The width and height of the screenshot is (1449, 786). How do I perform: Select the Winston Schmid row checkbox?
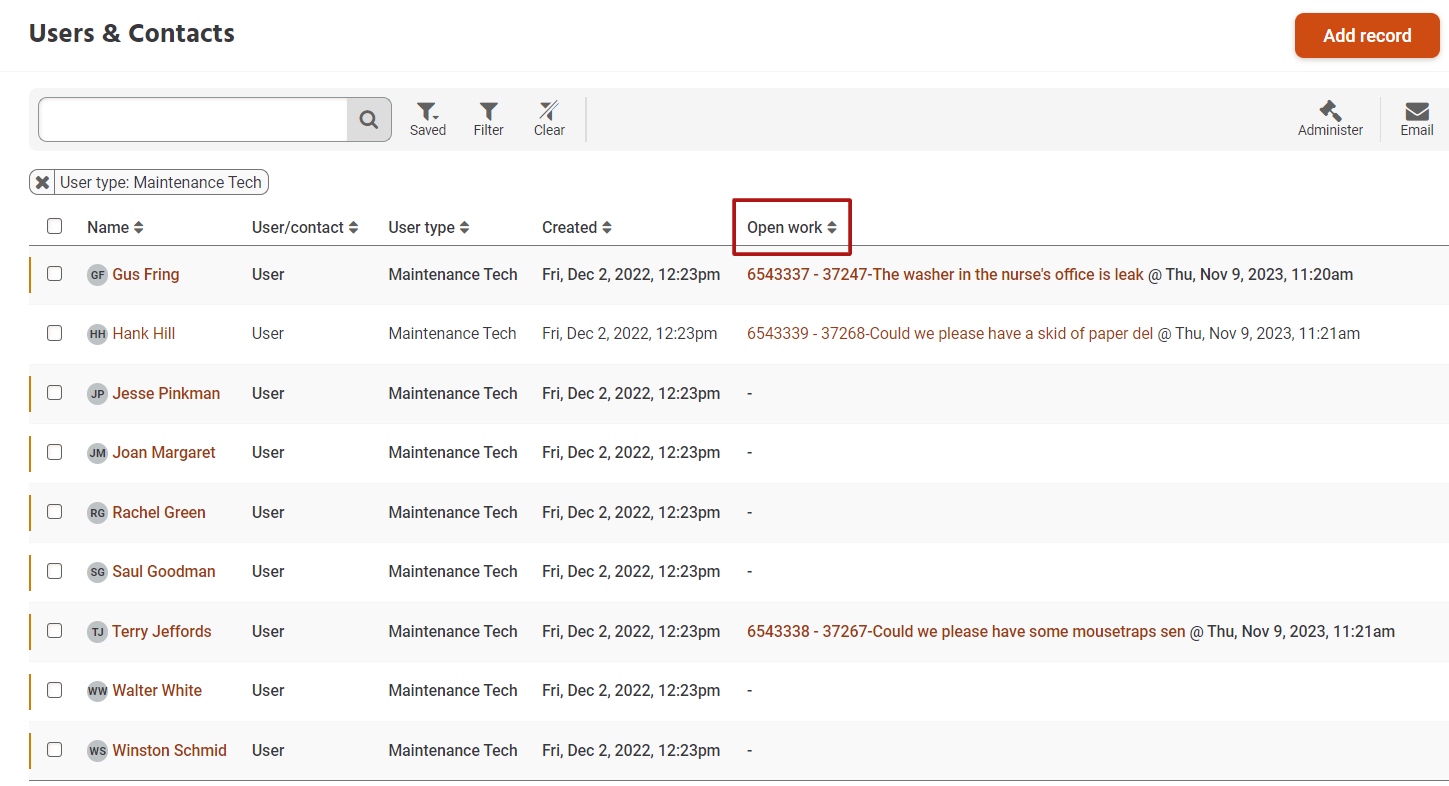[x=54, y=749]
